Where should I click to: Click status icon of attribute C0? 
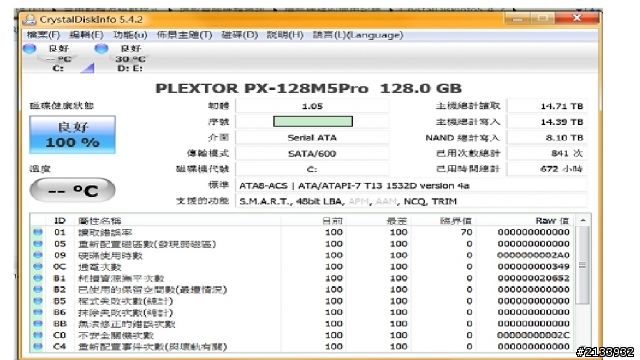[38, 335]
